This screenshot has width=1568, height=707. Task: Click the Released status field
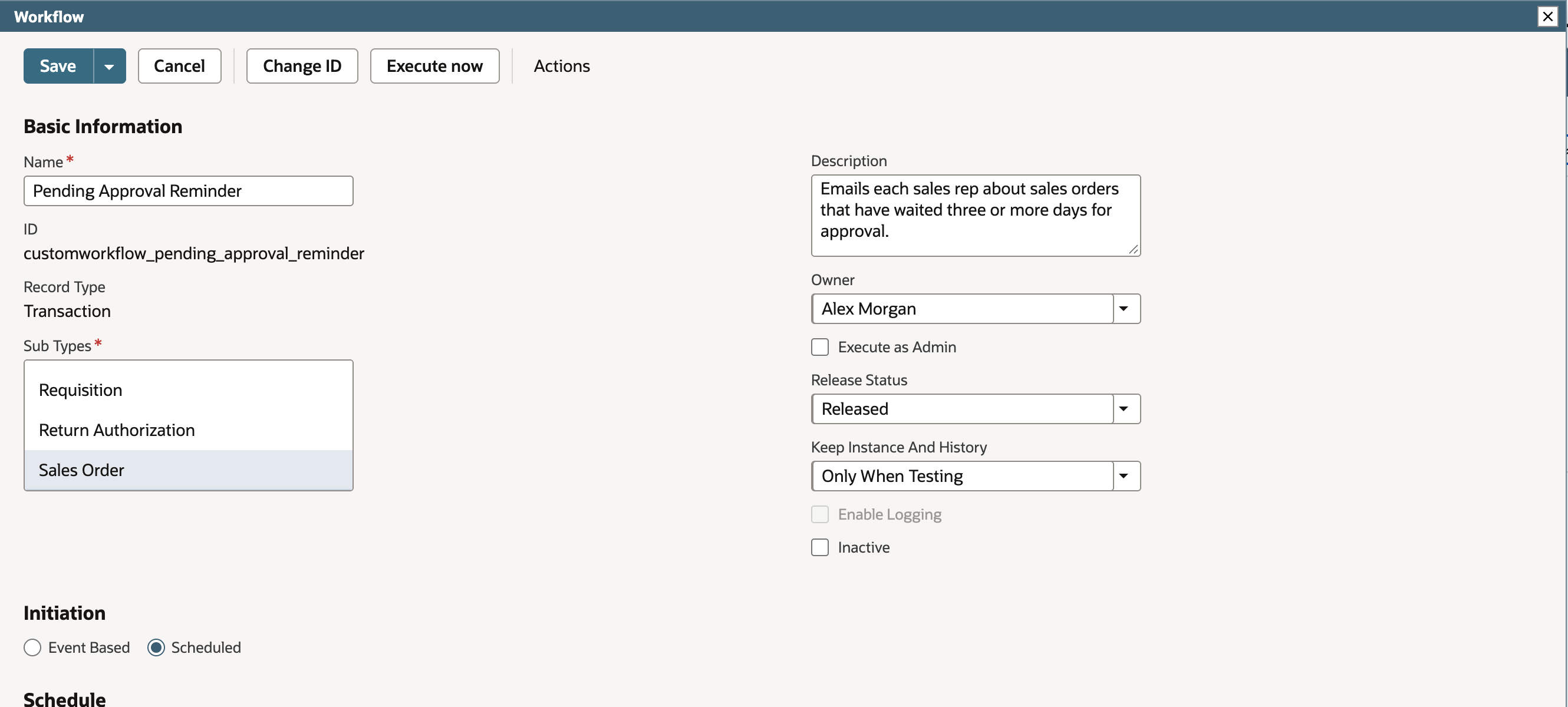[x=962, y=409]
